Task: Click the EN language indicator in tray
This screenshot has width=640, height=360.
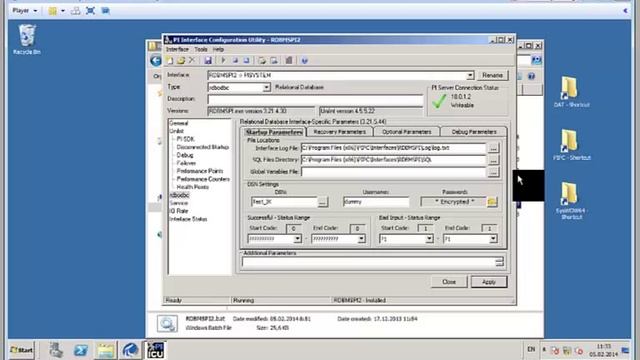Action: click(x=531, y=349)
